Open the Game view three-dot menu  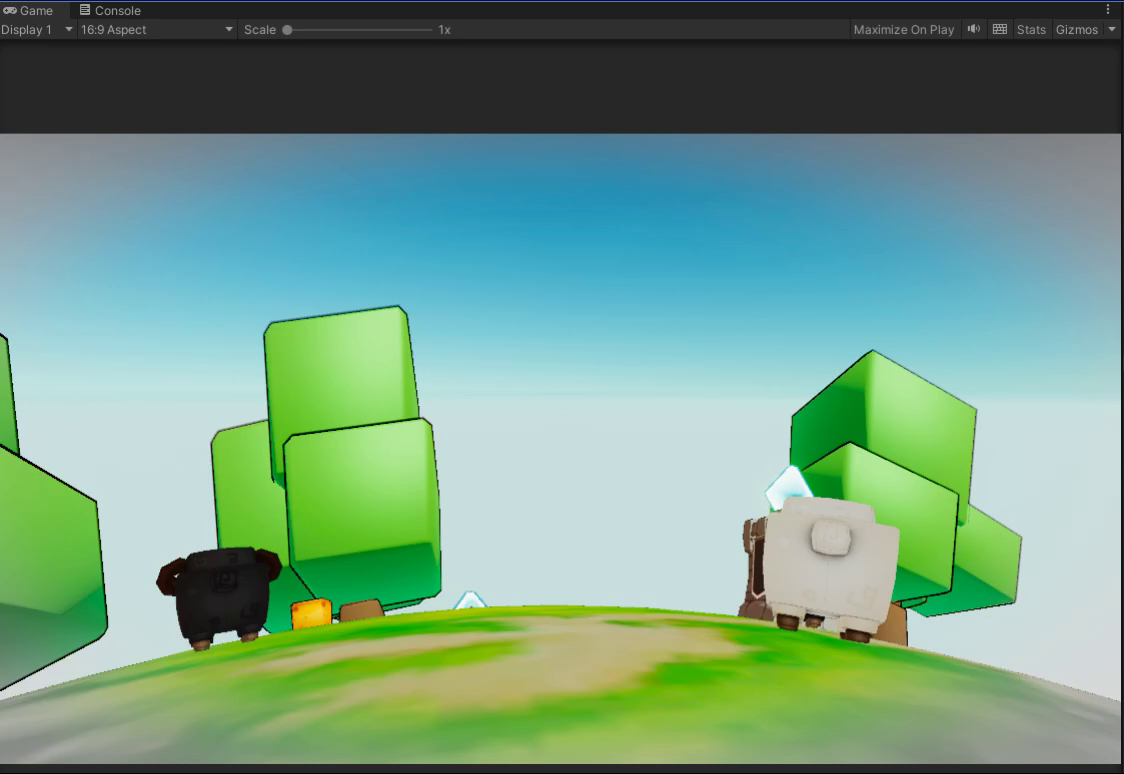click(x=1108, y=10)
